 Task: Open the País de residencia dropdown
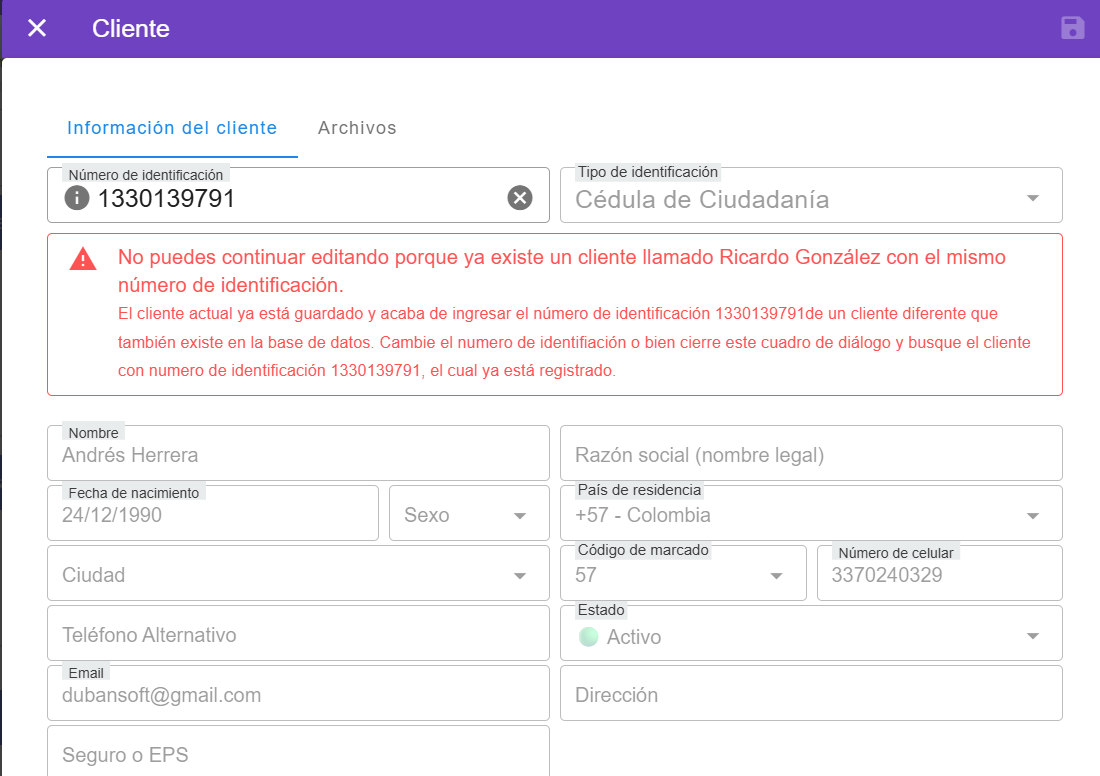coord(1033,516)
